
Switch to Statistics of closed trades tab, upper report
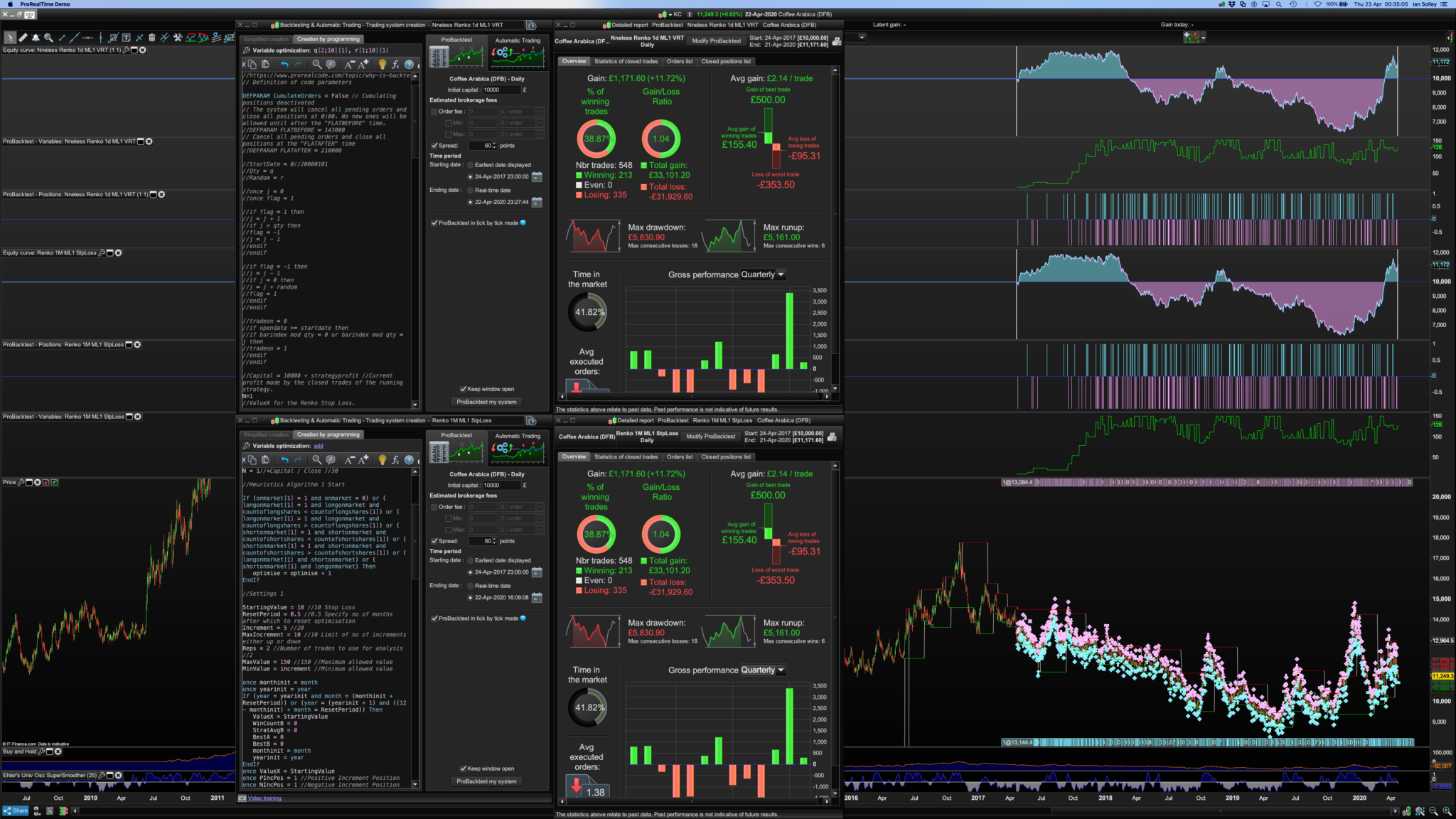point(626,62)
